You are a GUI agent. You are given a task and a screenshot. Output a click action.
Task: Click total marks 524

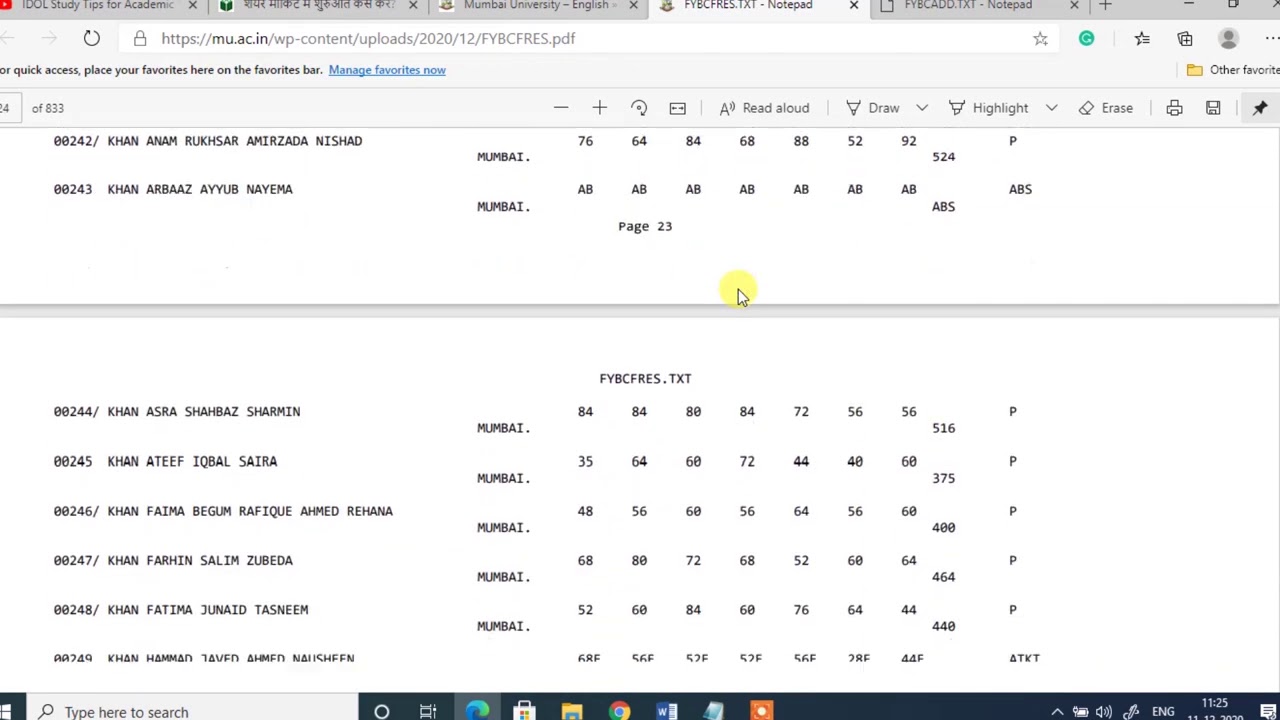point(943,157)
